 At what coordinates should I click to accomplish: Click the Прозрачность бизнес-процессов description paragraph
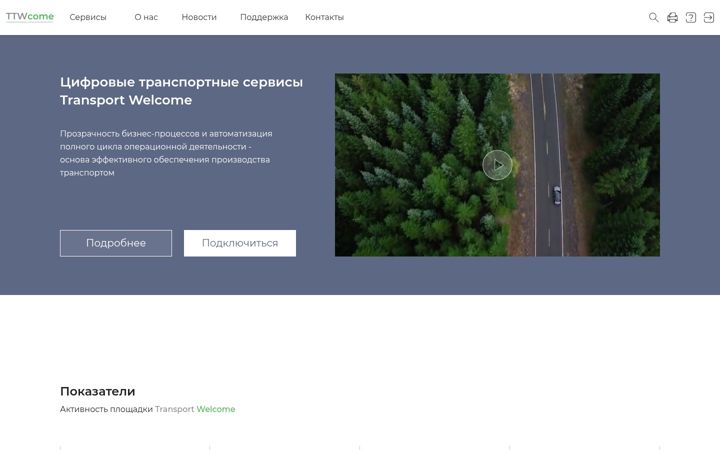coord(166,153)
